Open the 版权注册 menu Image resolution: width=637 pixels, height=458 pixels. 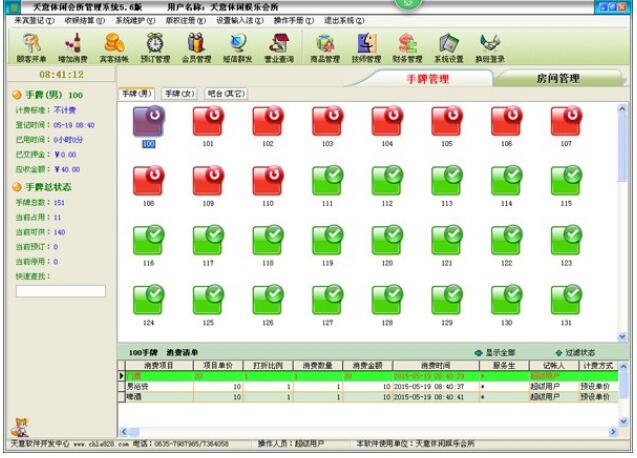coord(186,20)
